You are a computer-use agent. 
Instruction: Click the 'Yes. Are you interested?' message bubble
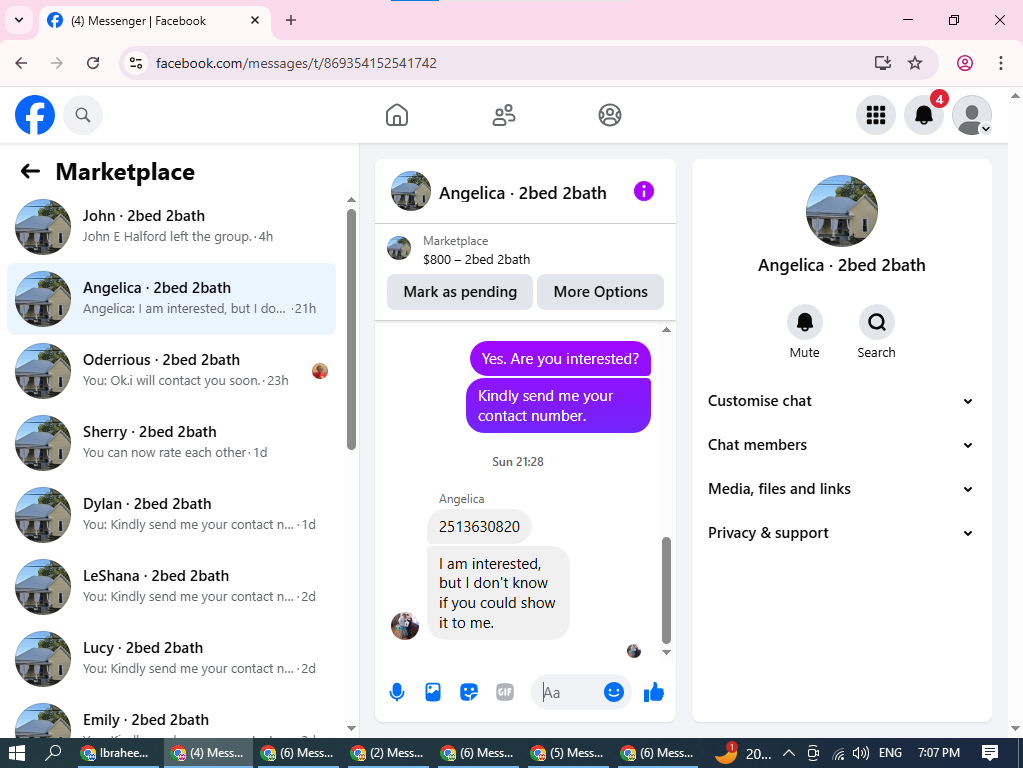pyautogui.click(x=560, y=359)
